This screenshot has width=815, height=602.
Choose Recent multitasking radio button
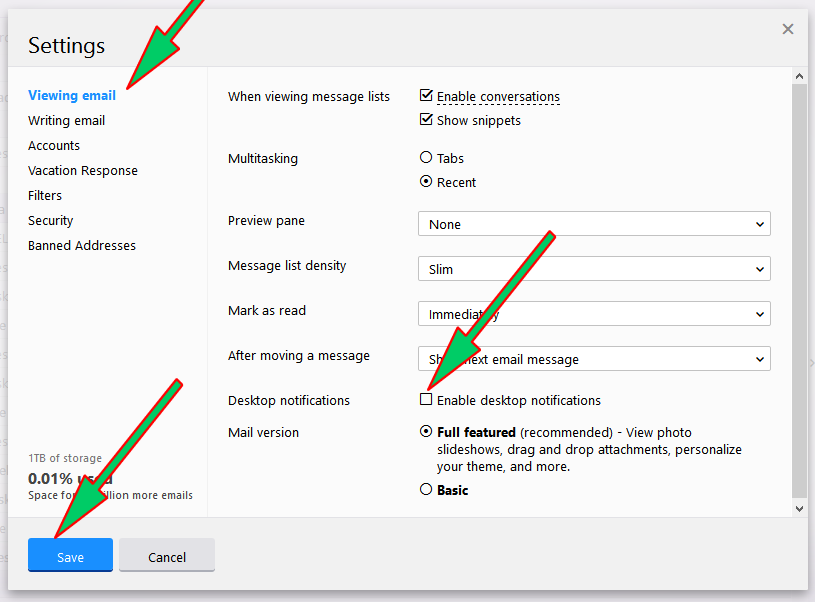(x=427, y=182)
